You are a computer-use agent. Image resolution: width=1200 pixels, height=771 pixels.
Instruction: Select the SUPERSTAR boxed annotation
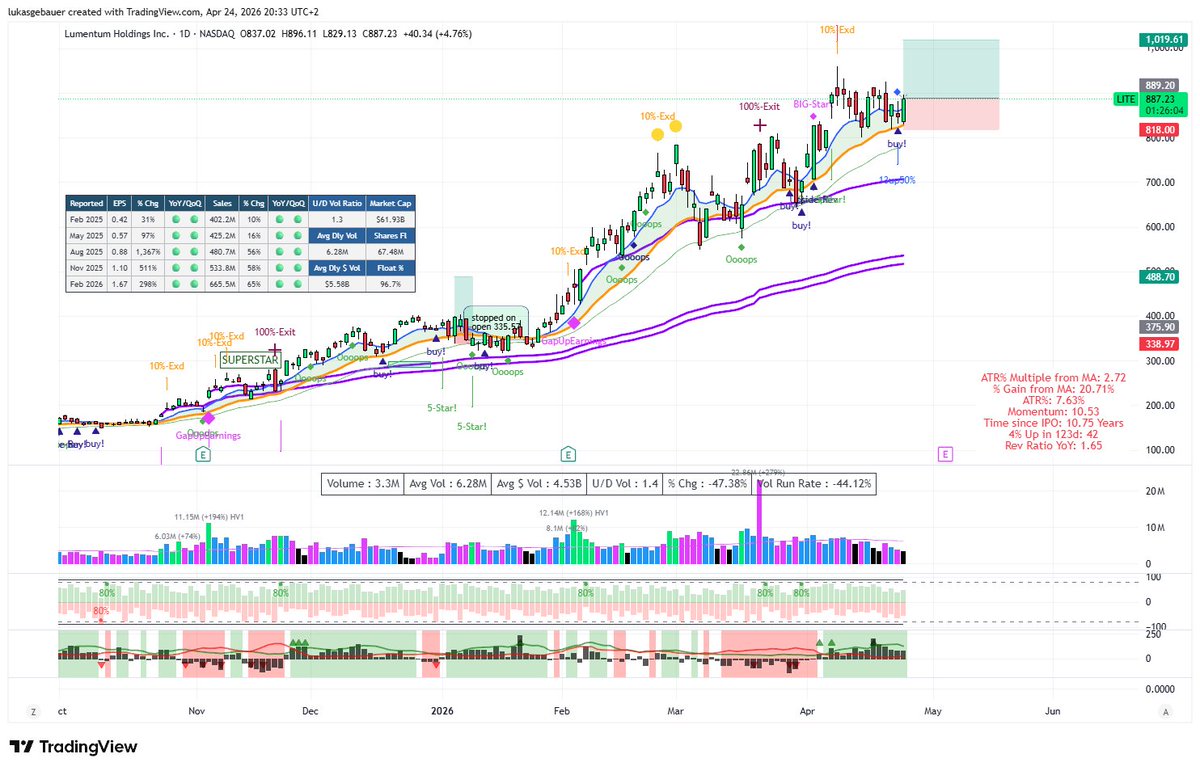249,359
